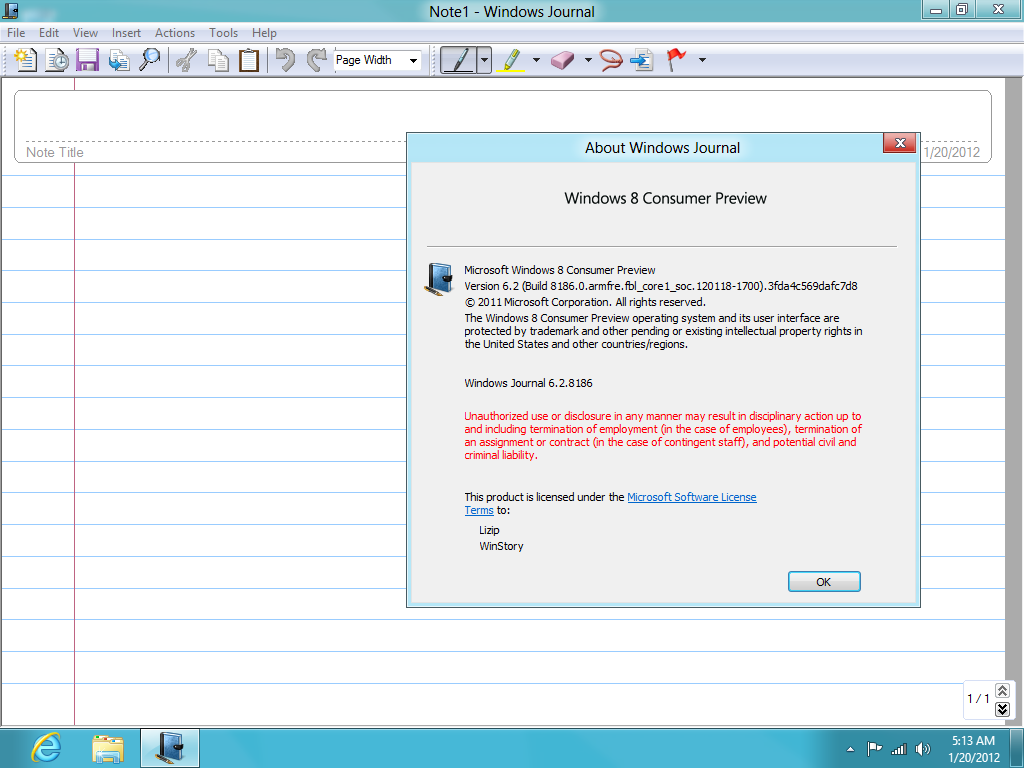
Task: Click the 'Windows 8 Consumer Preview' heading
Action: pyautogui.click(x=665, y=199)
